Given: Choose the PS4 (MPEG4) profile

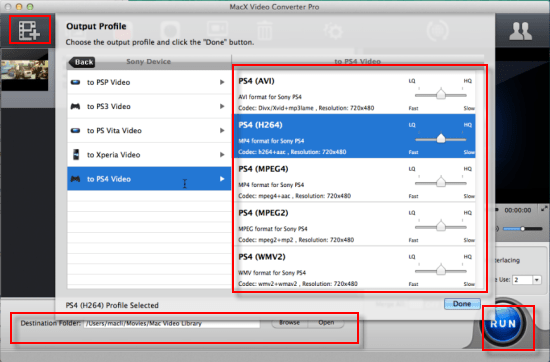Looking at the screenshot, I should tap(355, 180).
